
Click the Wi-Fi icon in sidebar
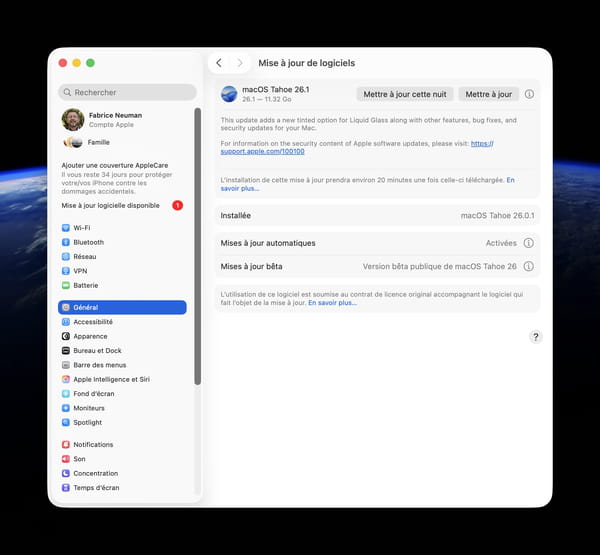pos(66,228)
